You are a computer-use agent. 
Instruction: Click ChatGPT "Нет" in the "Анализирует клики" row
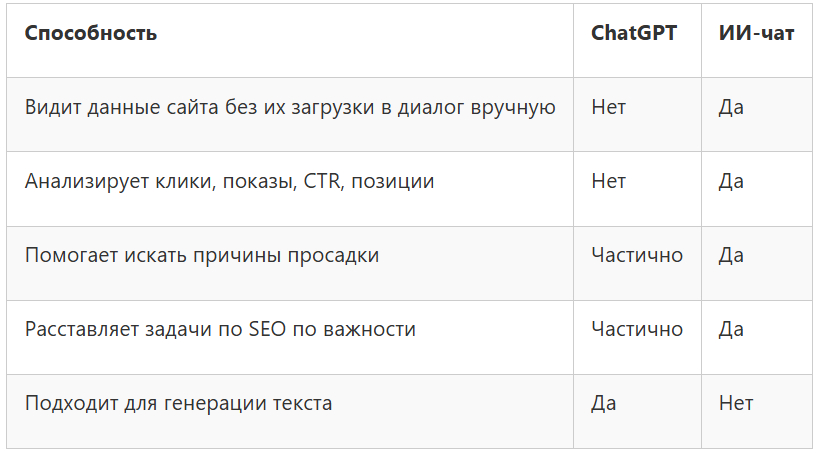click(x=608, y=181)
